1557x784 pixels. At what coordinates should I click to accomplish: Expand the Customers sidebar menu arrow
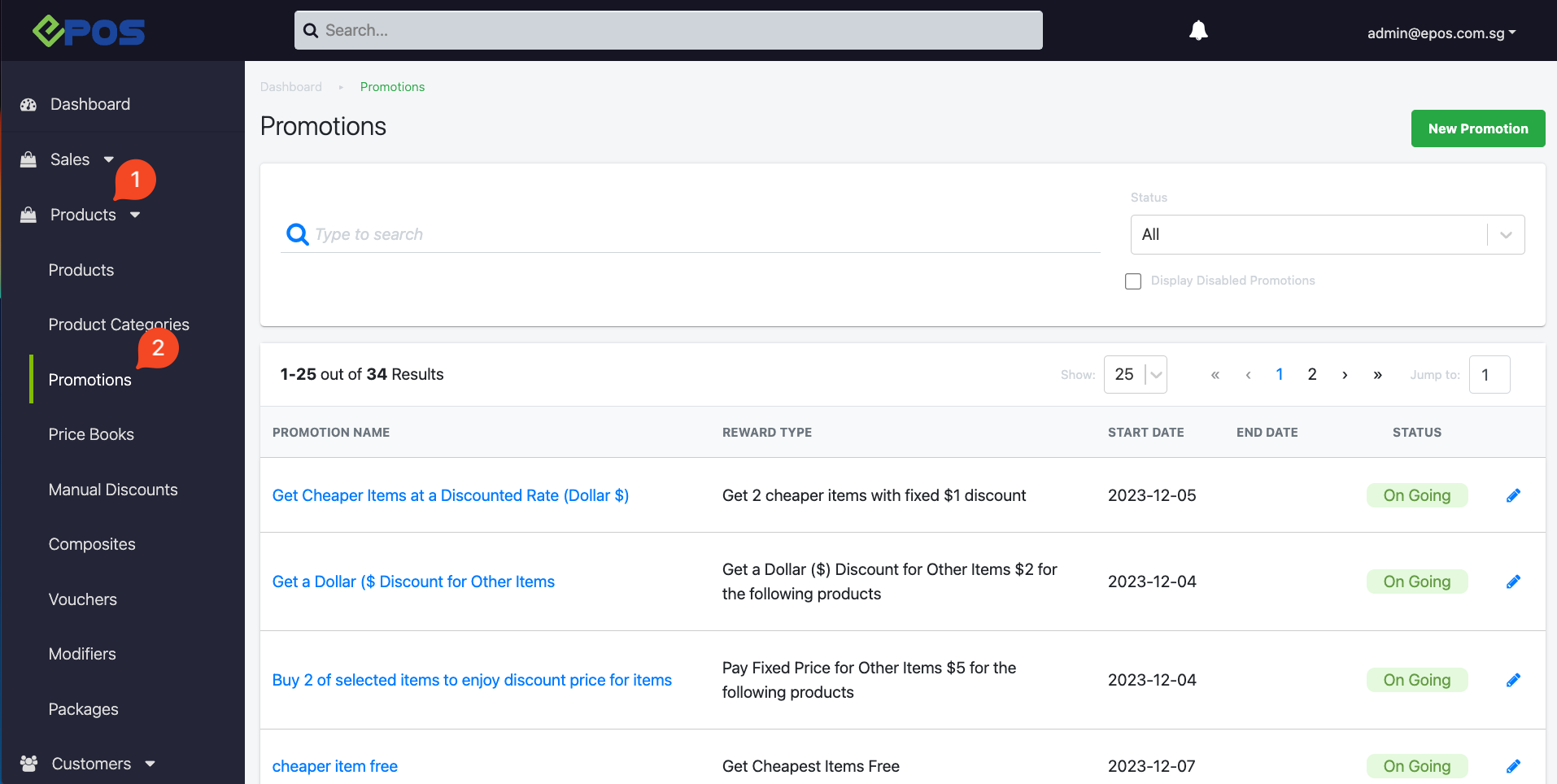[150, 764]
